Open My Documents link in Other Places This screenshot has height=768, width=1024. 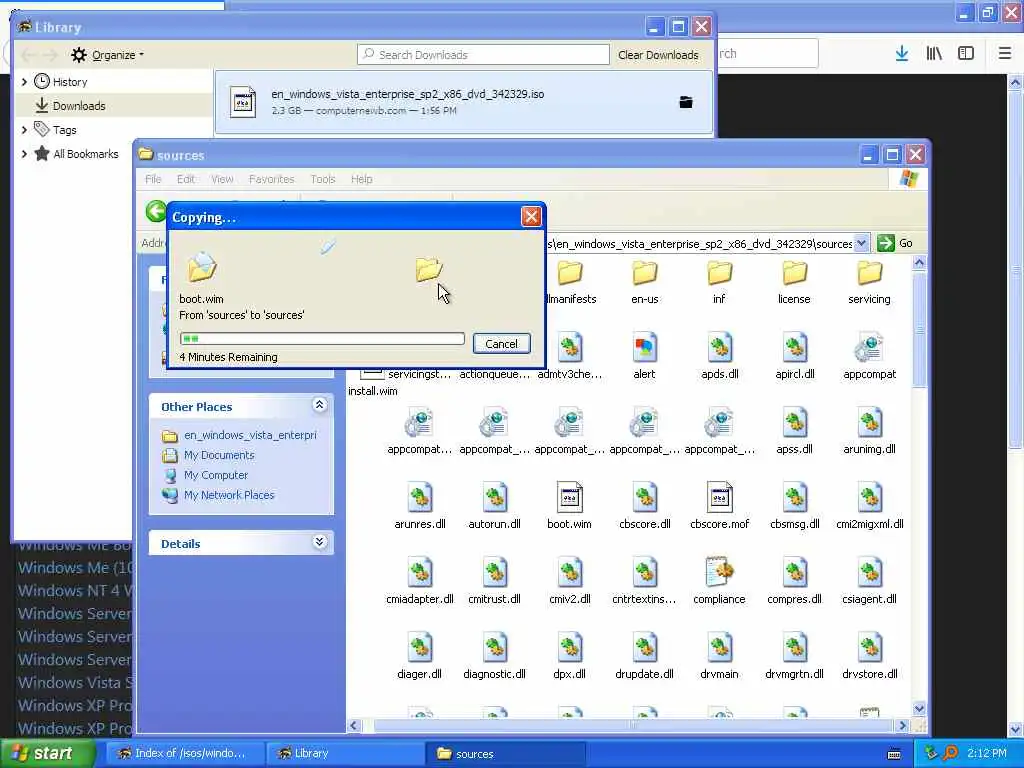tap(219, 455)
